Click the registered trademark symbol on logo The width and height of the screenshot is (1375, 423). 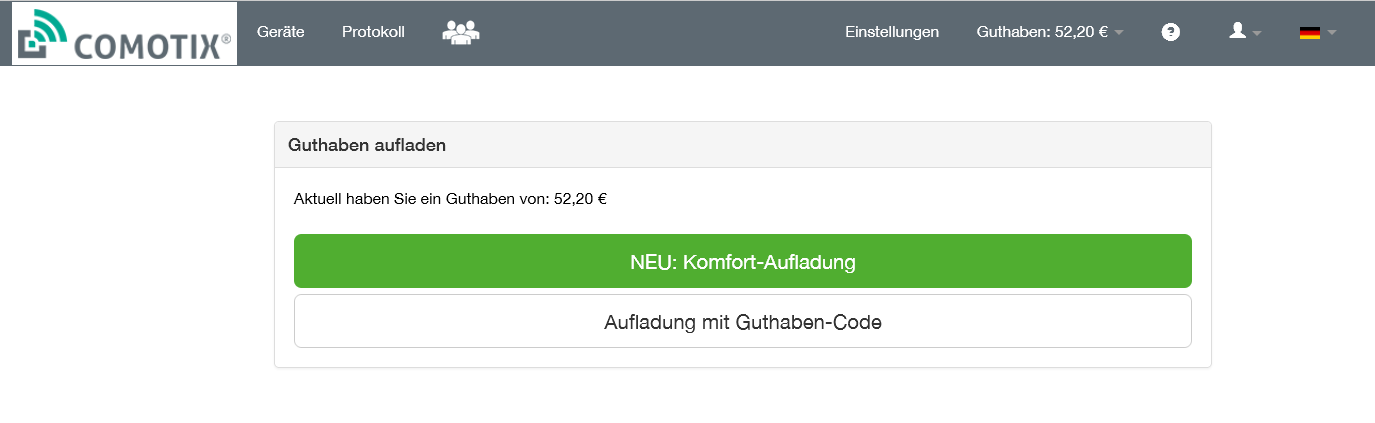pos(226,39)
